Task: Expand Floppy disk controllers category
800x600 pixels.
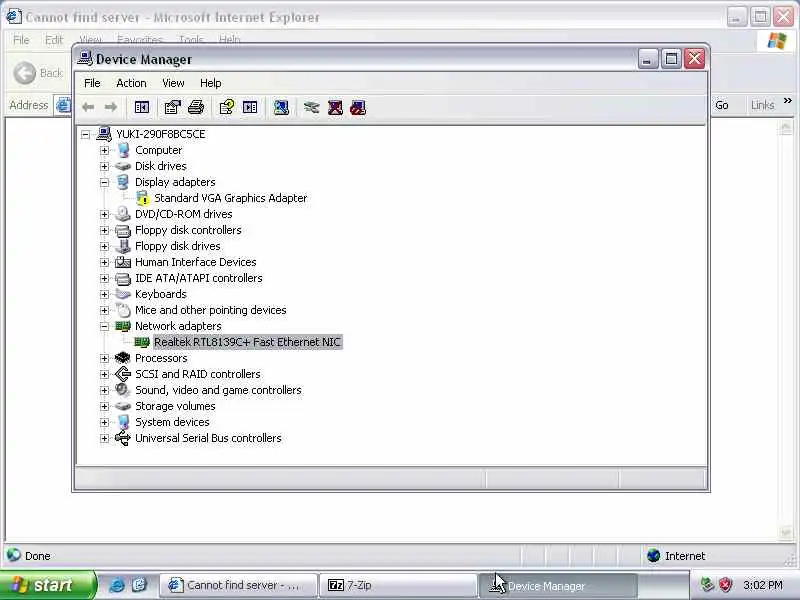Action: pos(105,231)
